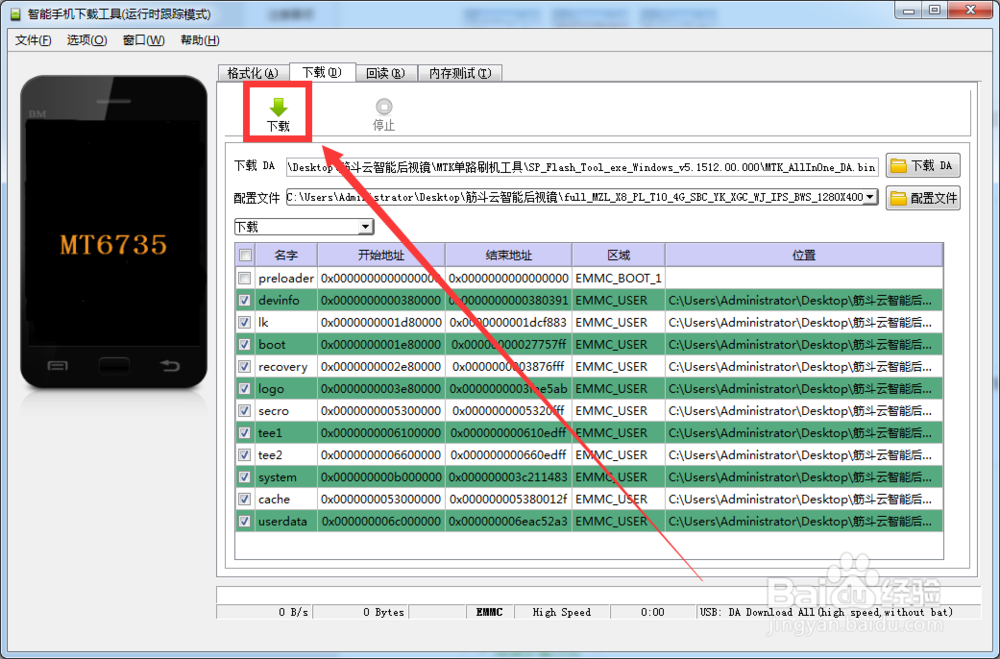Minimize the flash tool window
Screen dimensions: 1000x659
click(x=909, y=10)
